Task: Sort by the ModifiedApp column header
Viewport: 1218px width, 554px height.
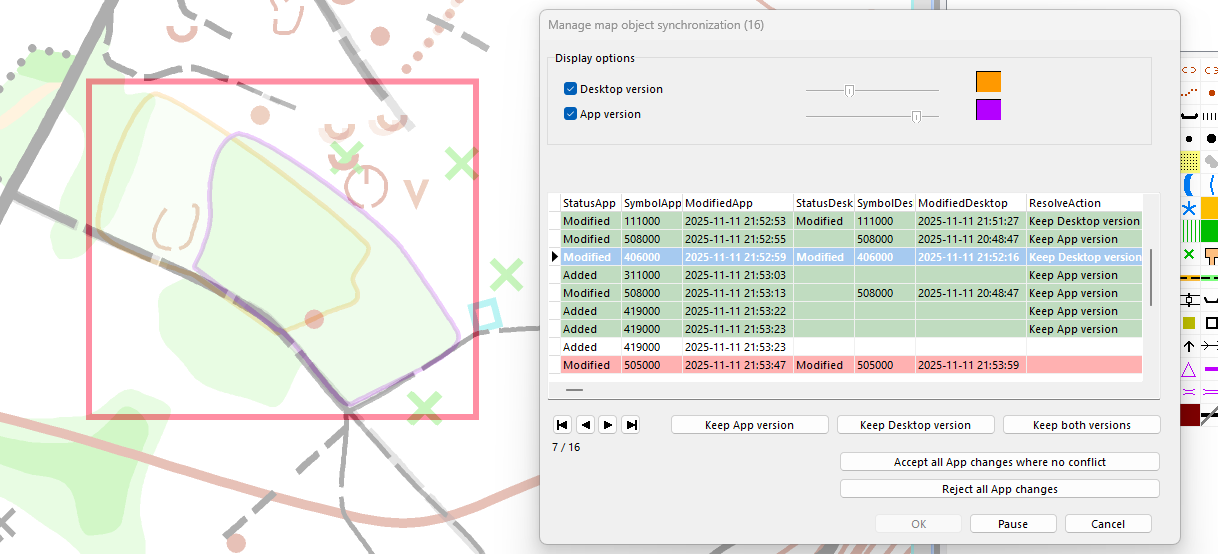Action: pos(737,203)
